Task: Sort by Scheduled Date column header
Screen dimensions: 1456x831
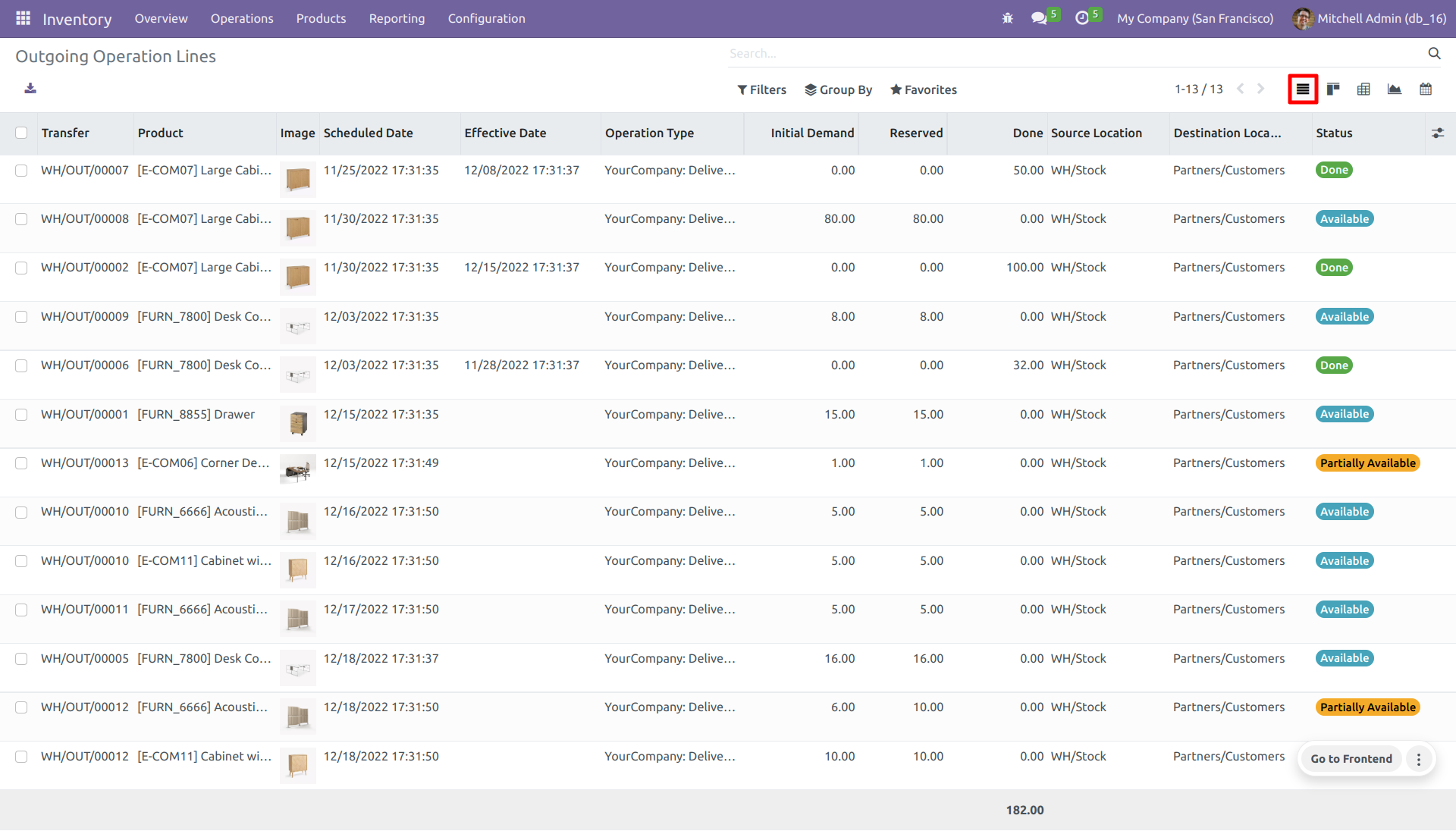Action: [x=369, y=133]
